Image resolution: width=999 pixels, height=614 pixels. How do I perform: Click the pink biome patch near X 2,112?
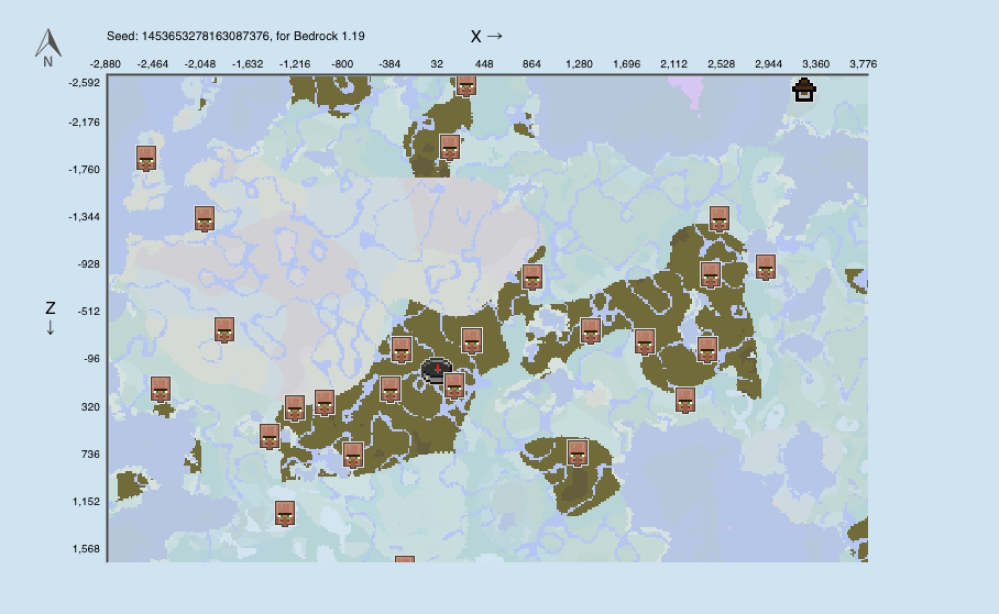click(x=686, y=92)
